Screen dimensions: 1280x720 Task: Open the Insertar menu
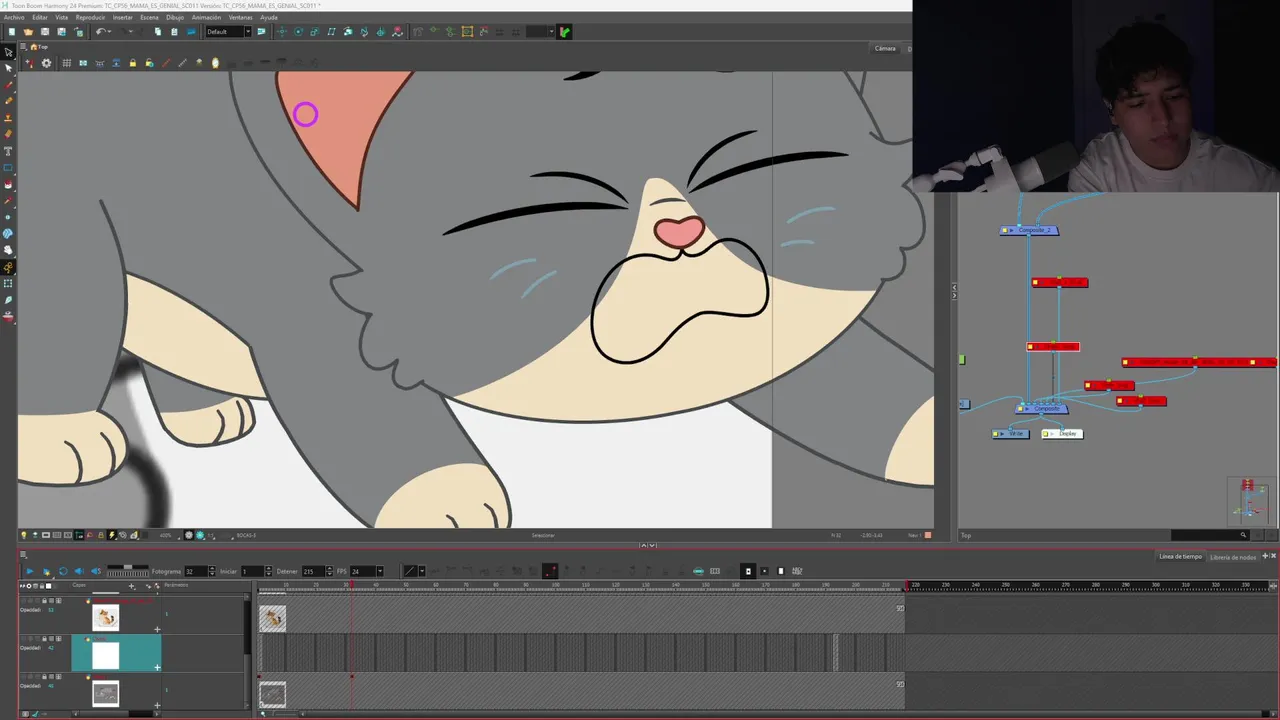click(x=122, y=17)
